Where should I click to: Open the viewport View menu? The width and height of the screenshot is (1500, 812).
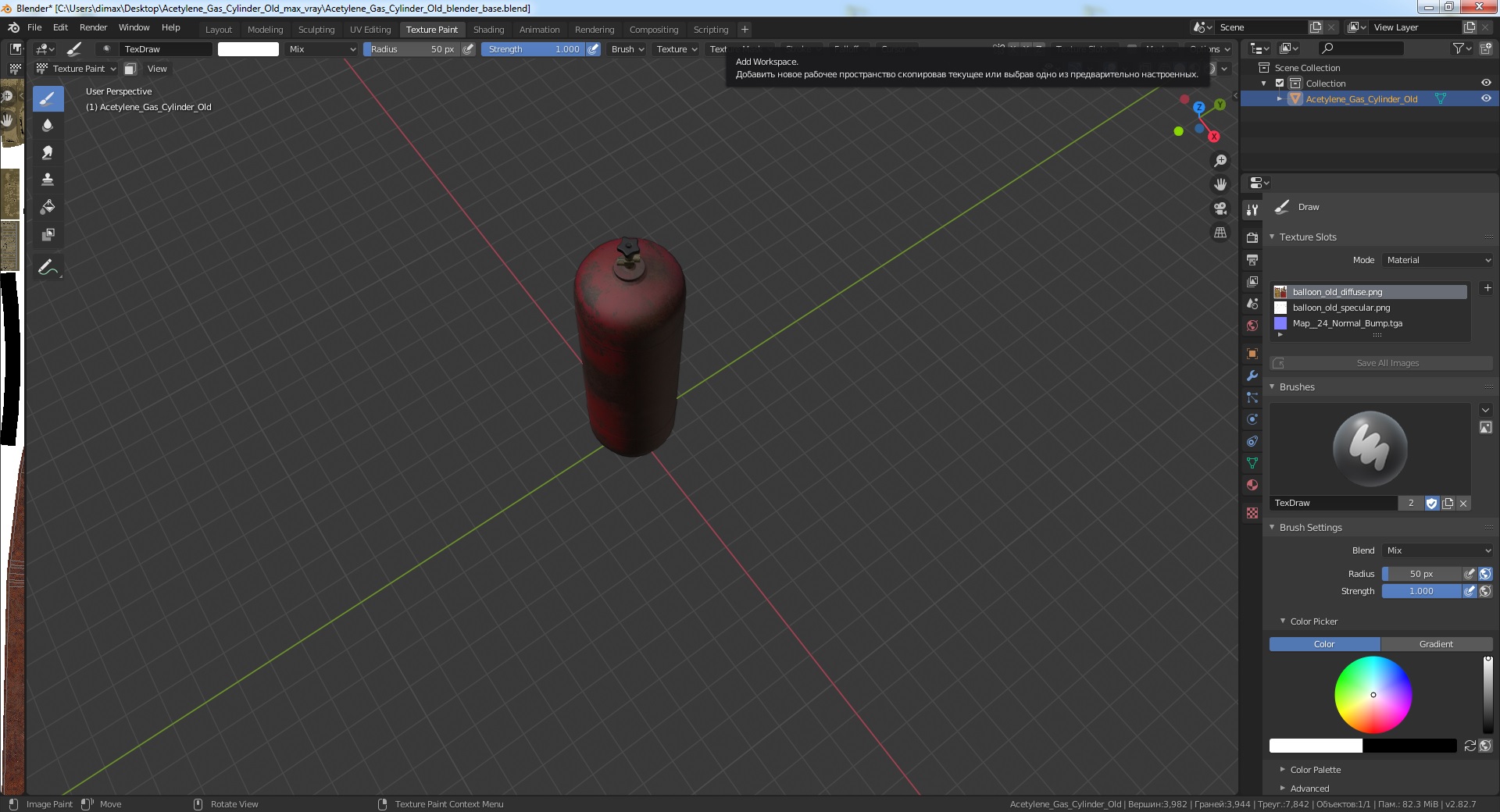pos(157,69)
